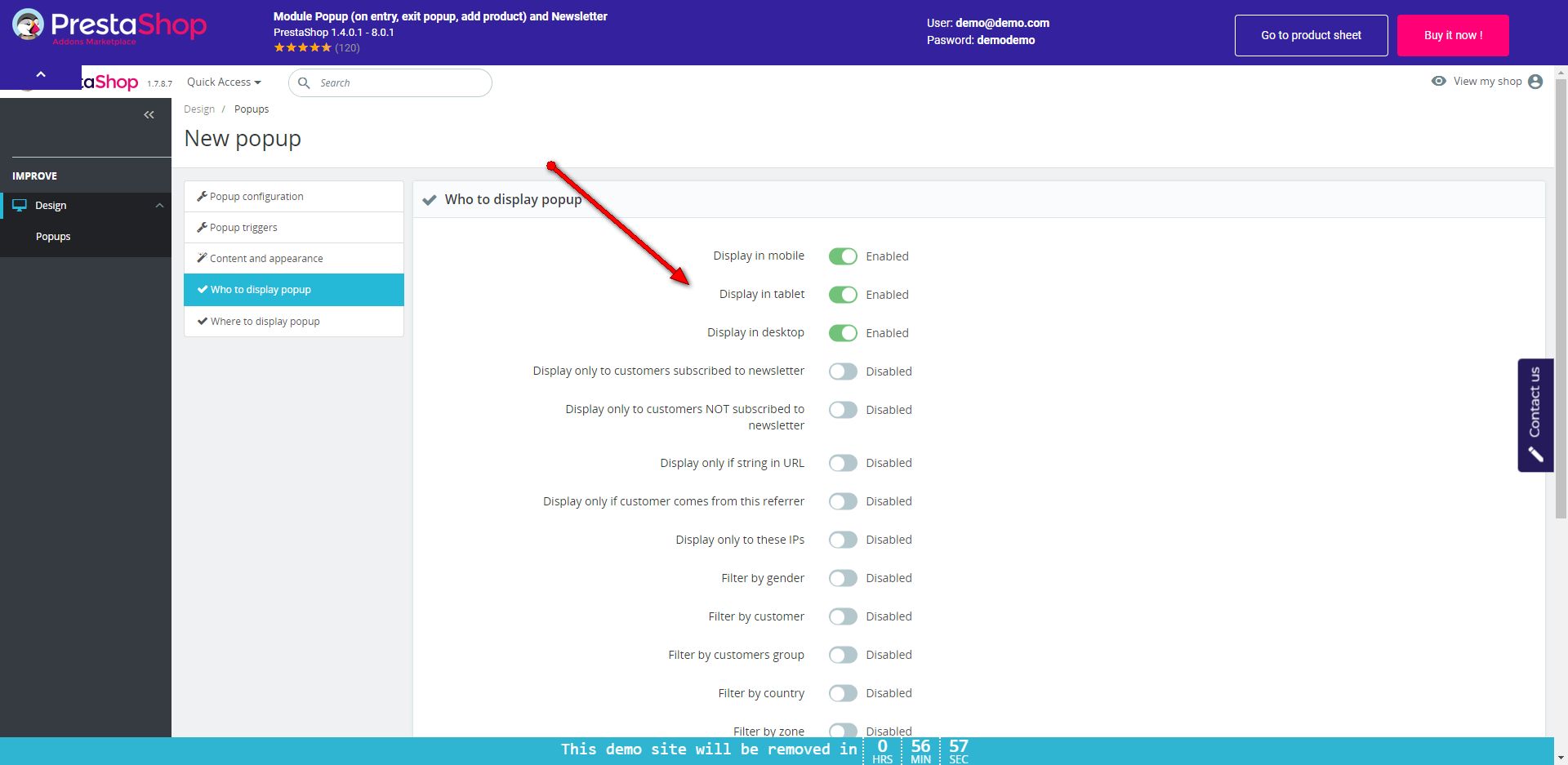Screen dimensions: 1568x765
Task: Enable Display only if string in URL
Action: point(843,463)
